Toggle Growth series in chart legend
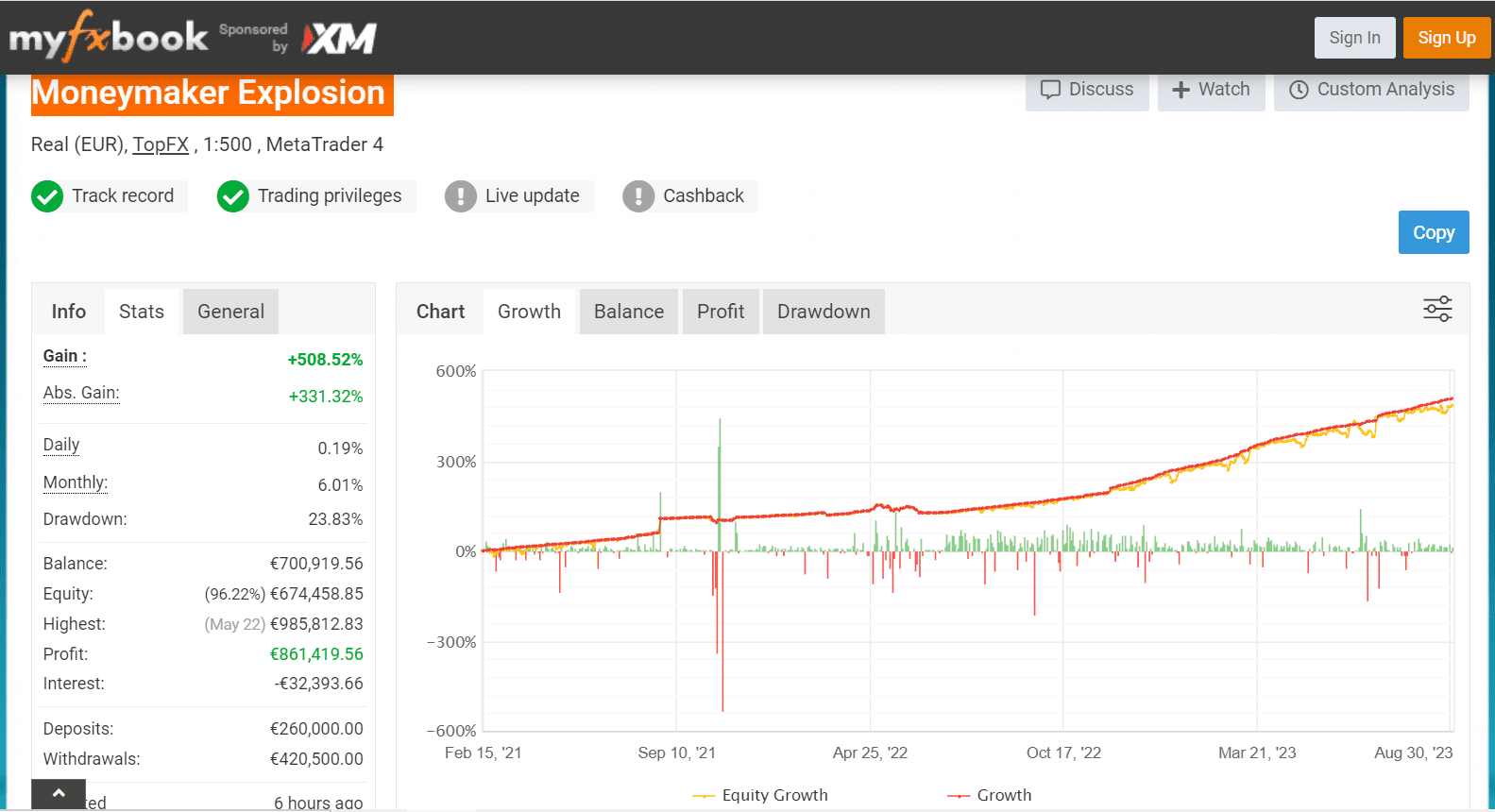 (990, 795)
